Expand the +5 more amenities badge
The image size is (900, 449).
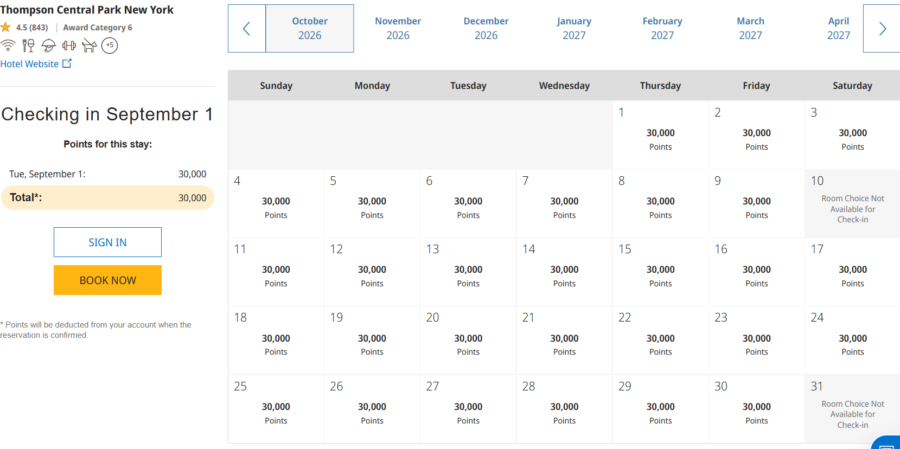click(x=110, y=45)
